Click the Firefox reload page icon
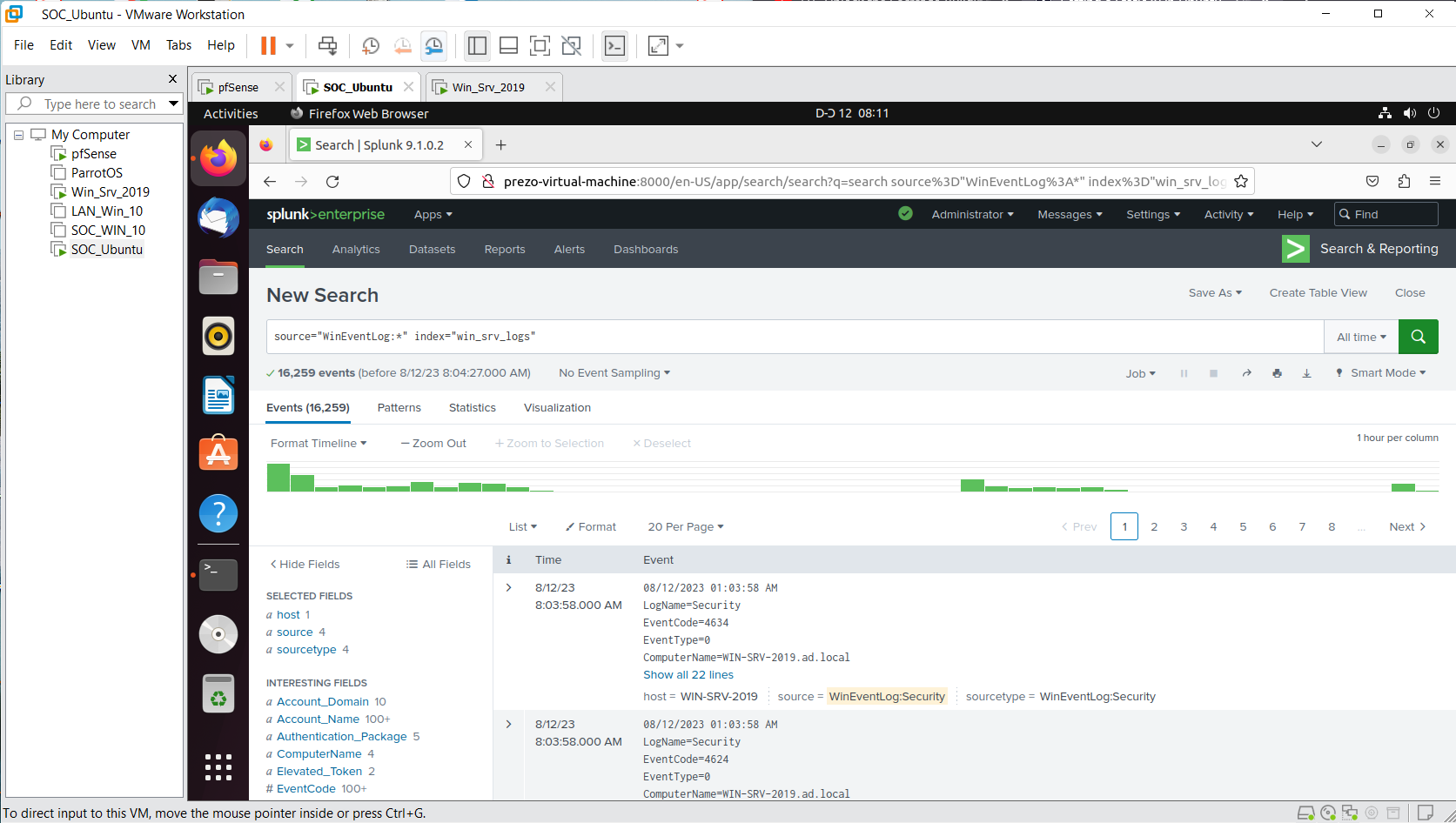 coord(332,181)
